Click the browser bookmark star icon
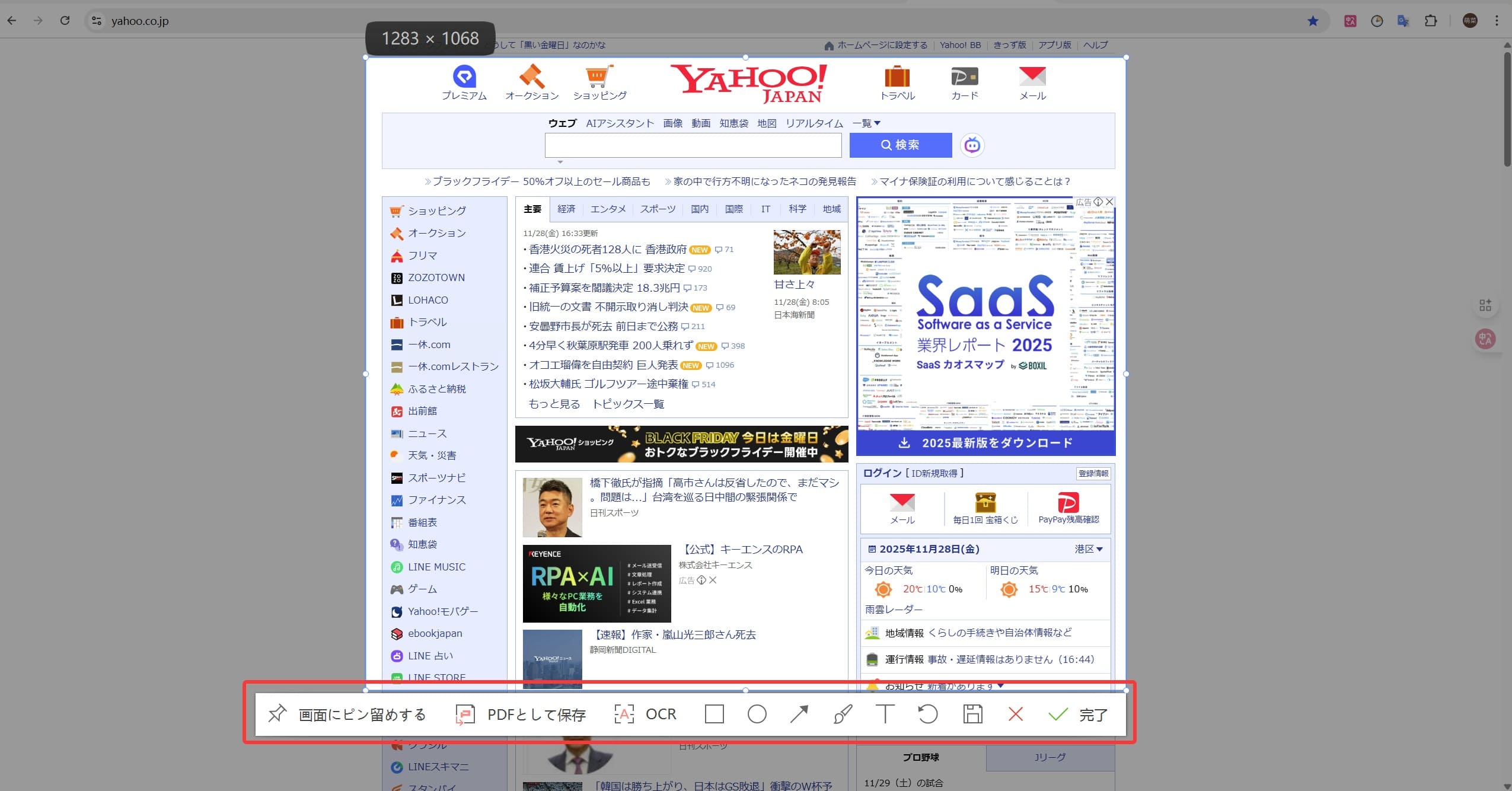 coord(1313,21)
